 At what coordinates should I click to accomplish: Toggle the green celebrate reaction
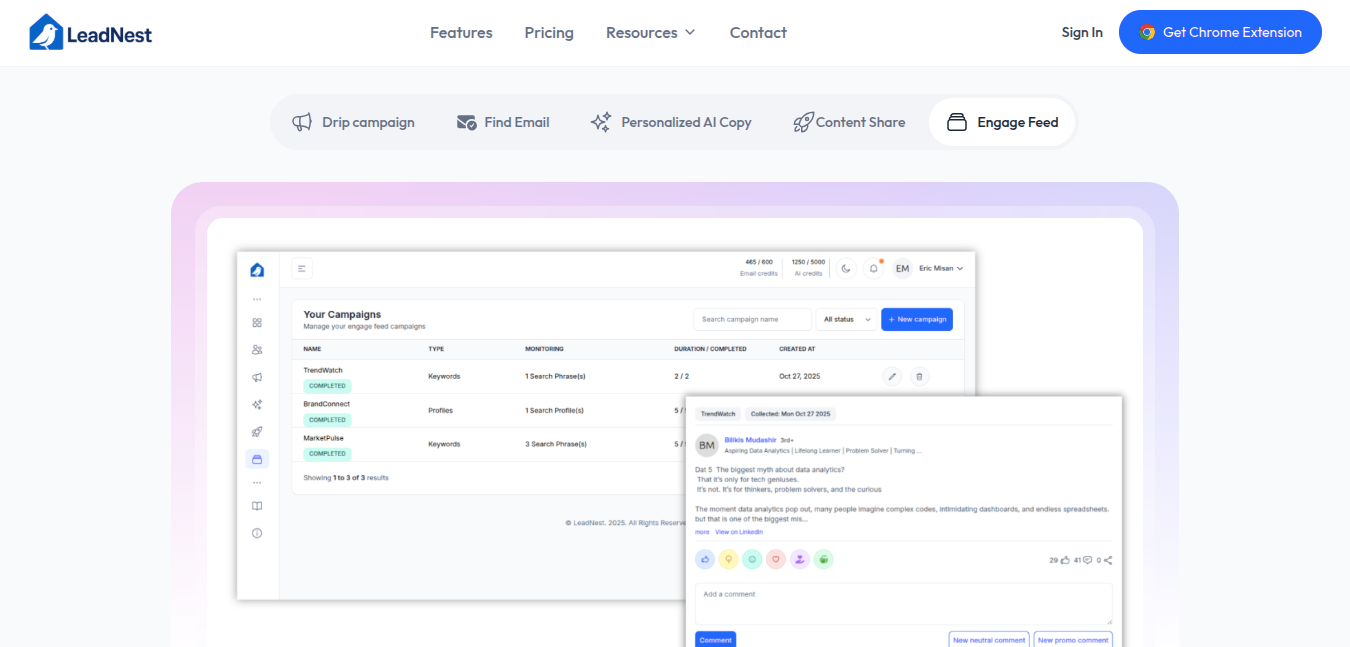823,559
